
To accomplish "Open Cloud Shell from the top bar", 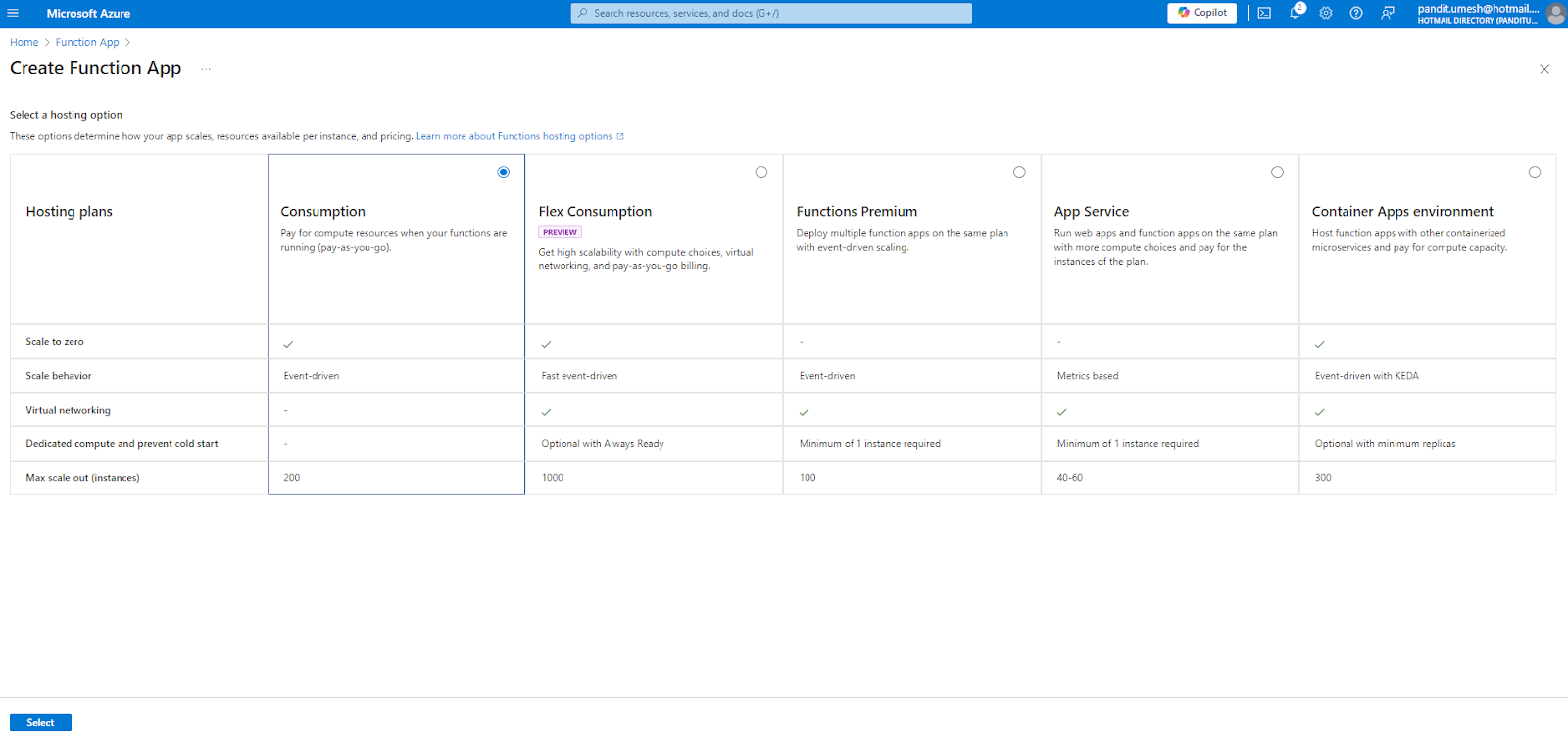I will pyautogui.click(x=1264, y=13).
